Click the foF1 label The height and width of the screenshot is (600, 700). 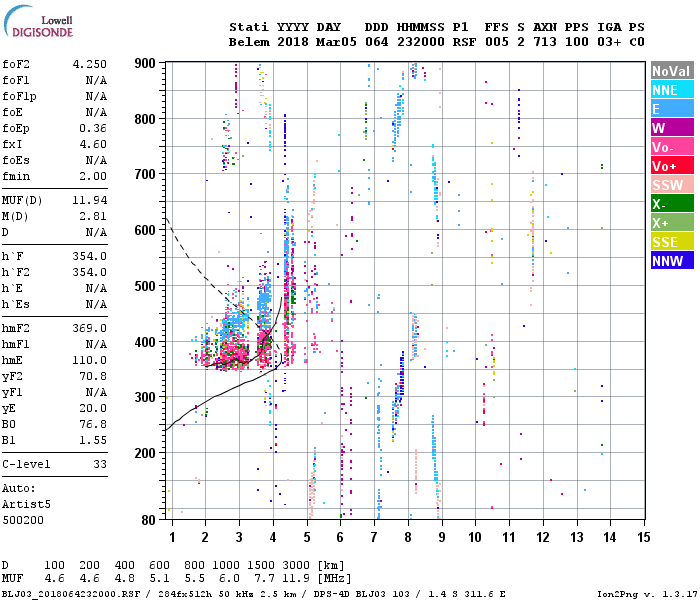16,80
